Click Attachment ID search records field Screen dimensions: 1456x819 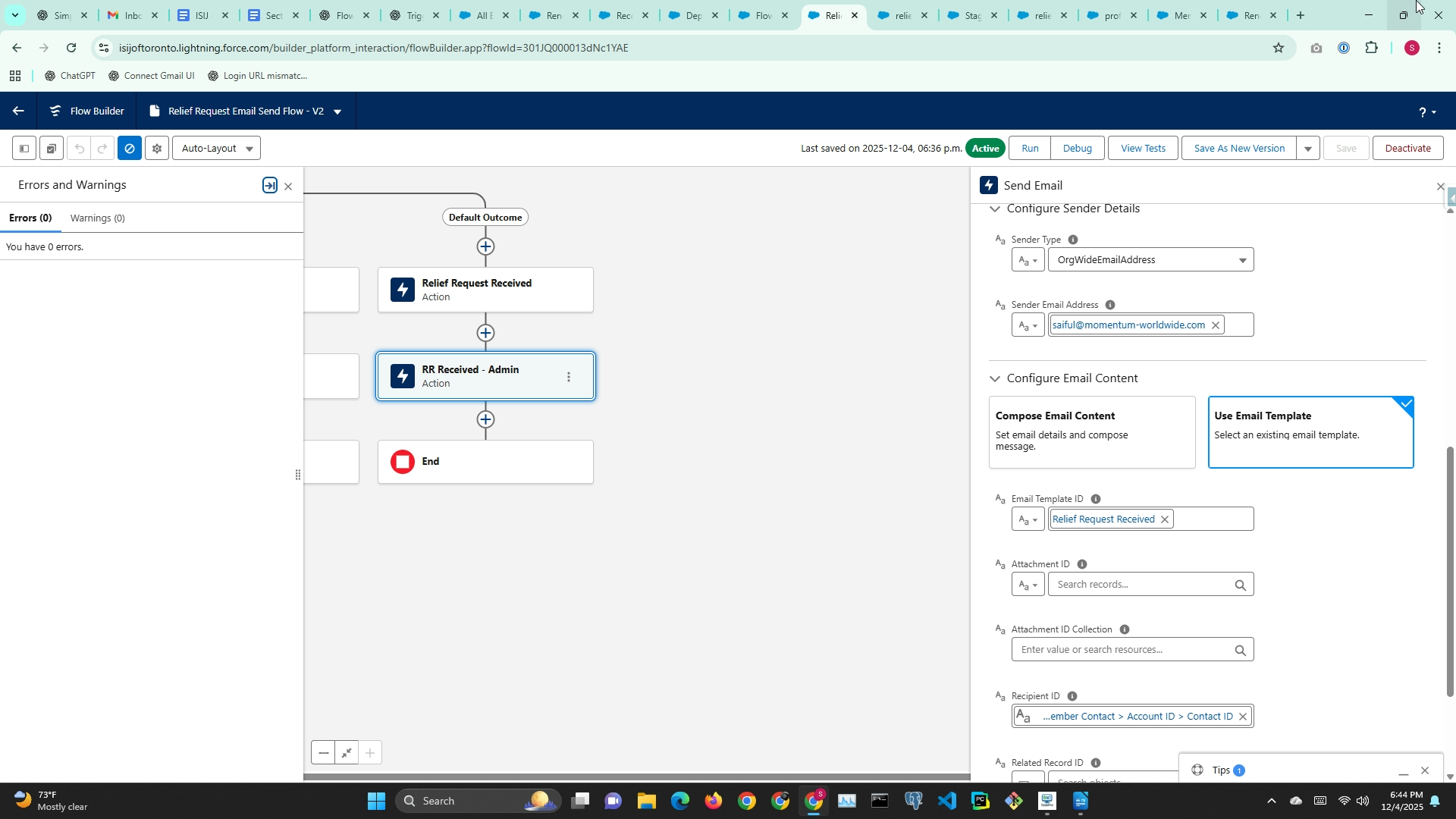(x=1141, y=585)
